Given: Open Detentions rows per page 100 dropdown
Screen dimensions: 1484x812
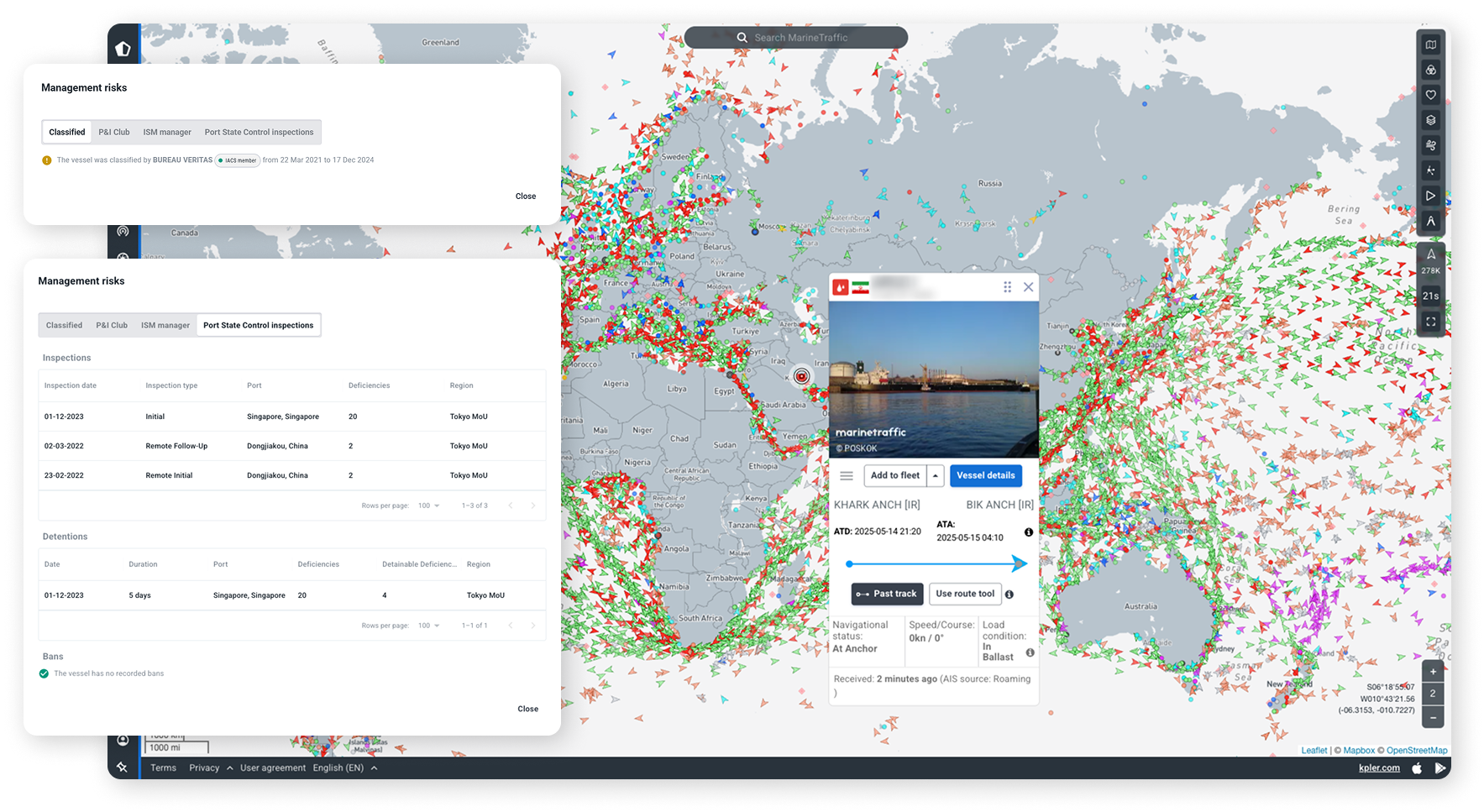Looking at the screenshot, I should tap(429, 626).
